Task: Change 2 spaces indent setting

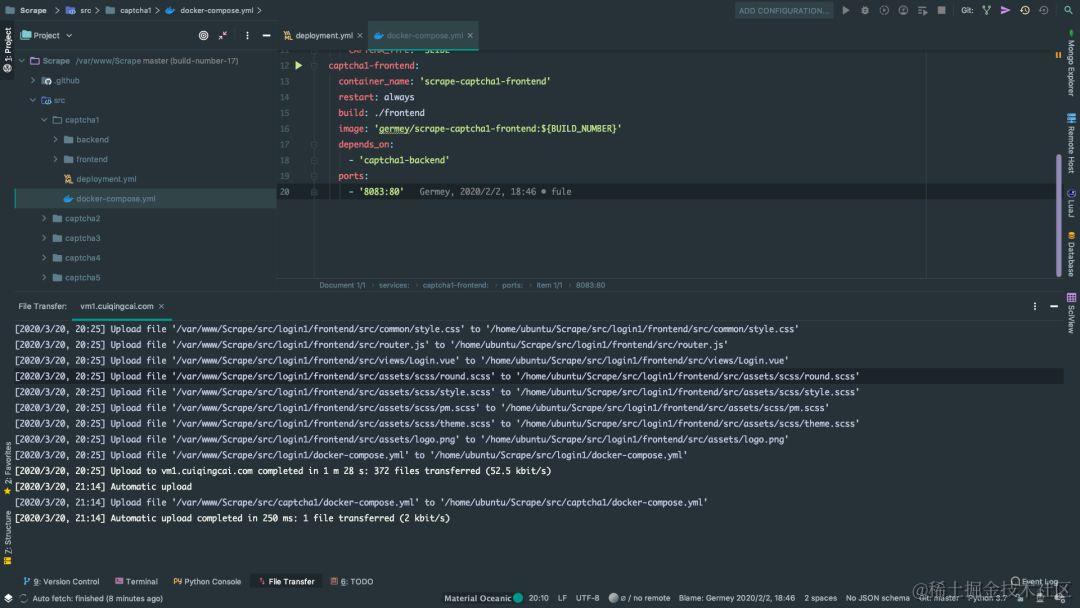Action: pos(820,598)
